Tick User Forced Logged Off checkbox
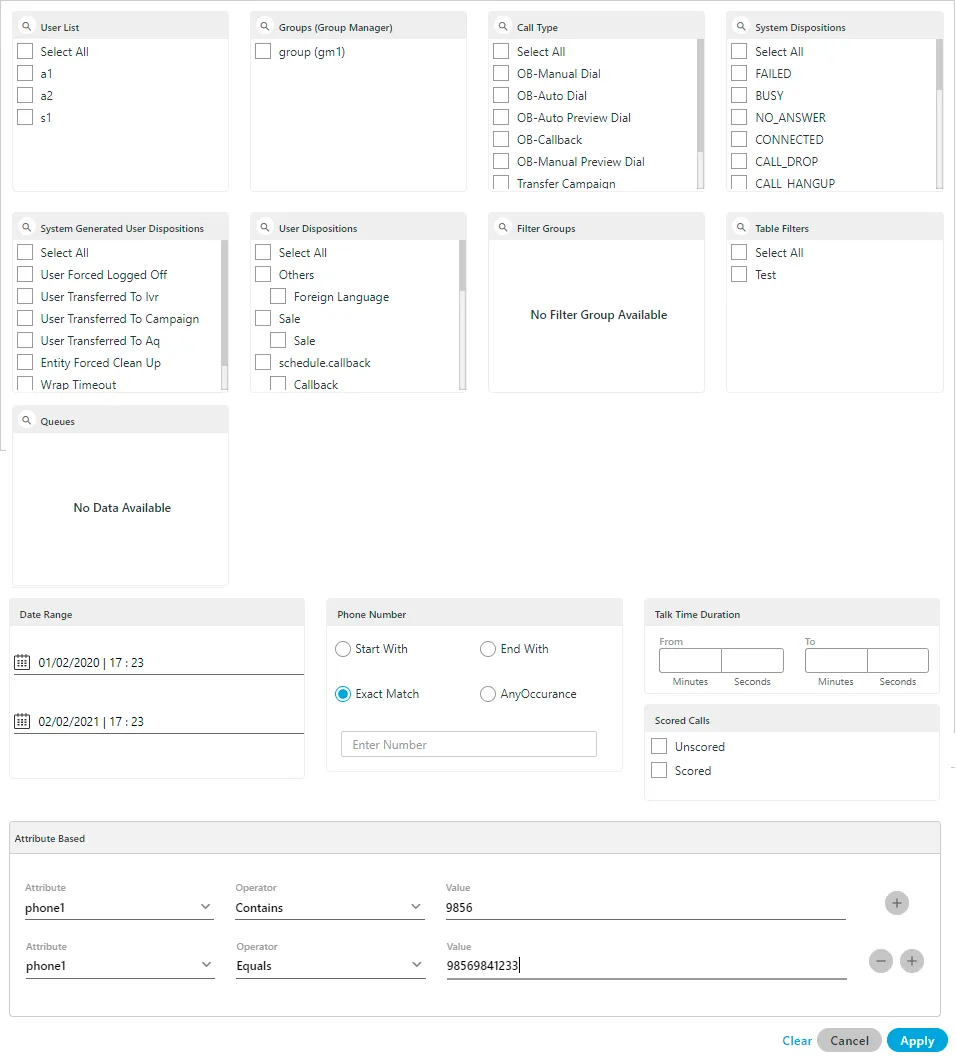The width and height of the screenshot is (956, 1057). 25,274
